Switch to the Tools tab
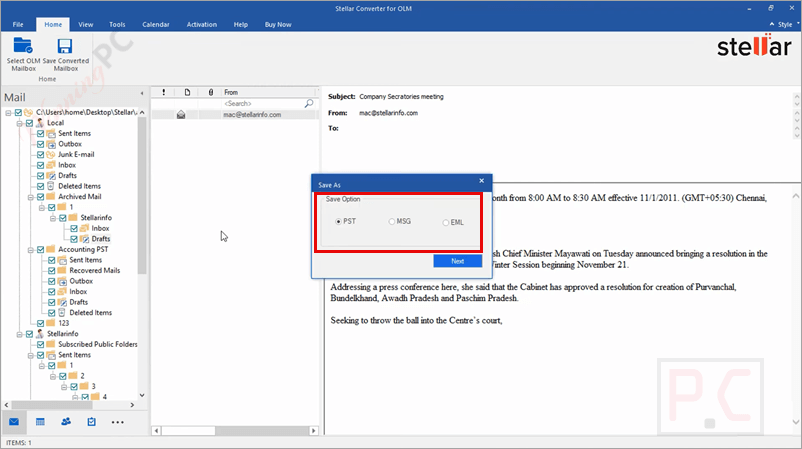 pyautogui.click(x=117, y=25)
